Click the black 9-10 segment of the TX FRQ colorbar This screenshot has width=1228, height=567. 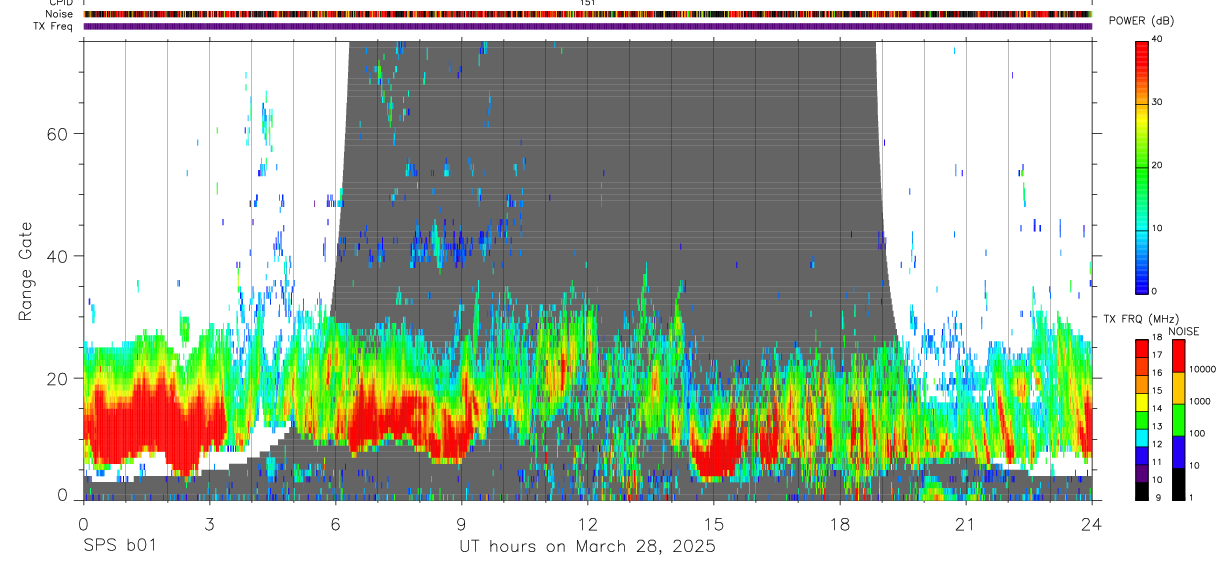click(x=1142, y=491)
